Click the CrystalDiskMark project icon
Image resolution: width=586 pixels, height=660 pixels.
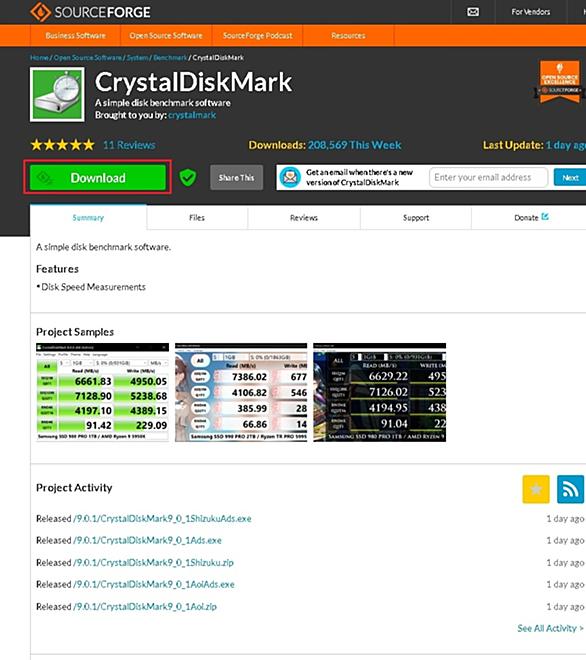(57, 95)
